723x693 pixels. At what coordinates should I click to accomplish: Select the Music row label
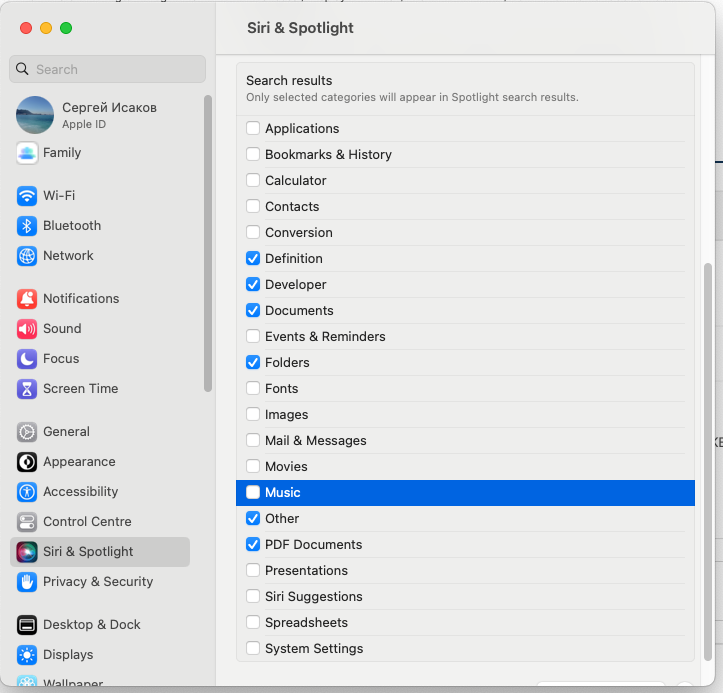283,492
